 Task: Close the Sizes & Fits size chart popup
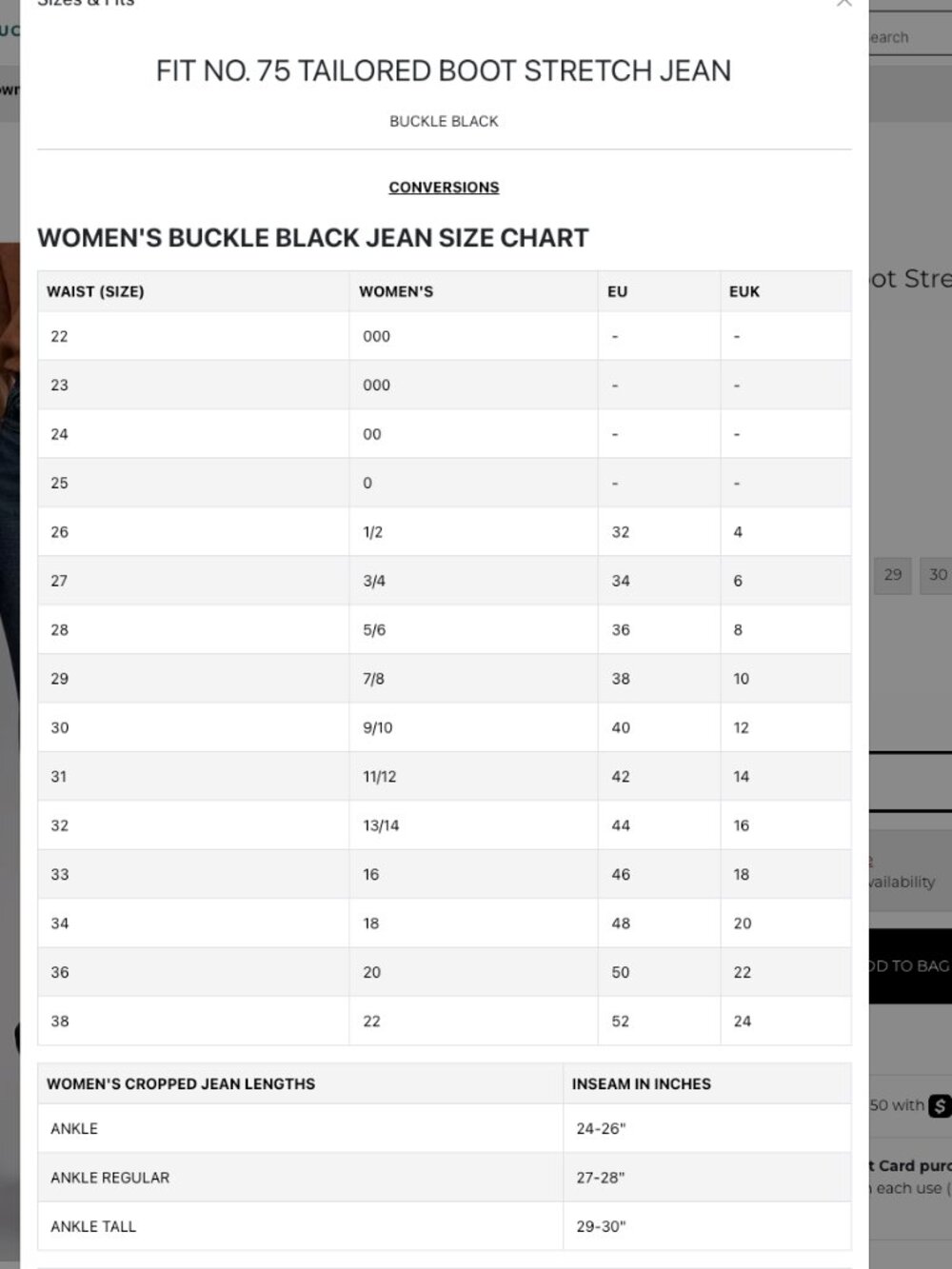pos(843,3)
